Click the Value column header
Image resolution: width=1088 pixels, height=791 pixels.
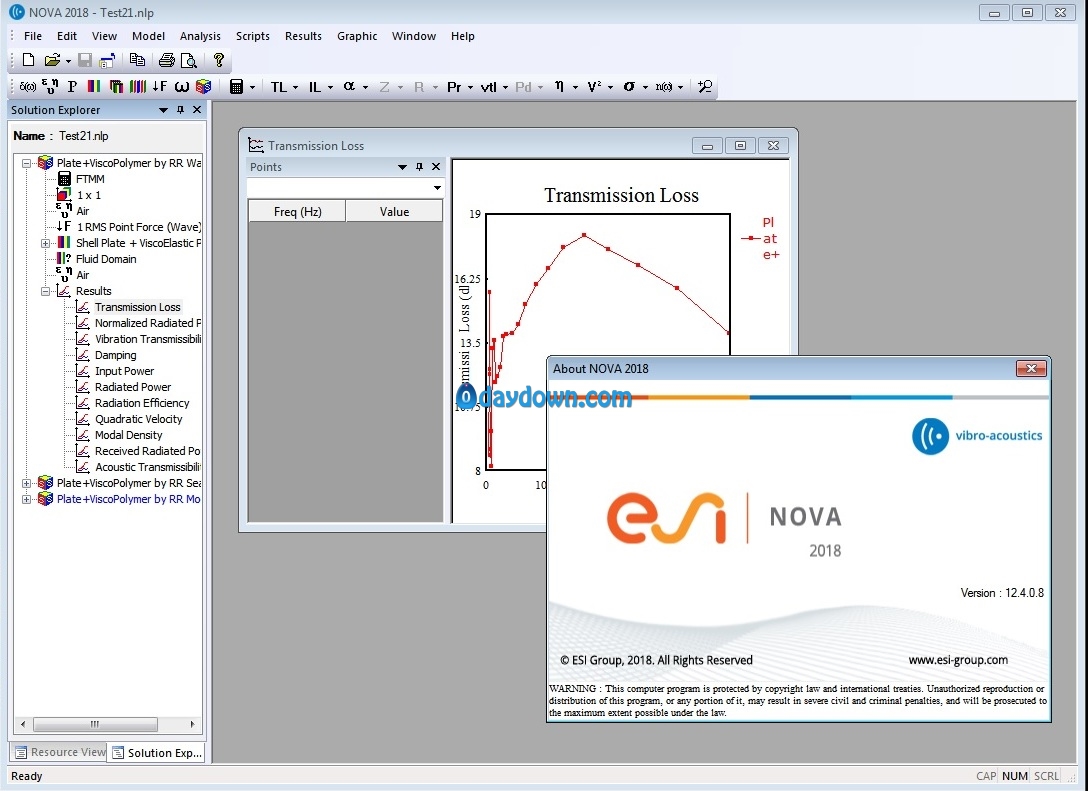click(x=394, y=212)
